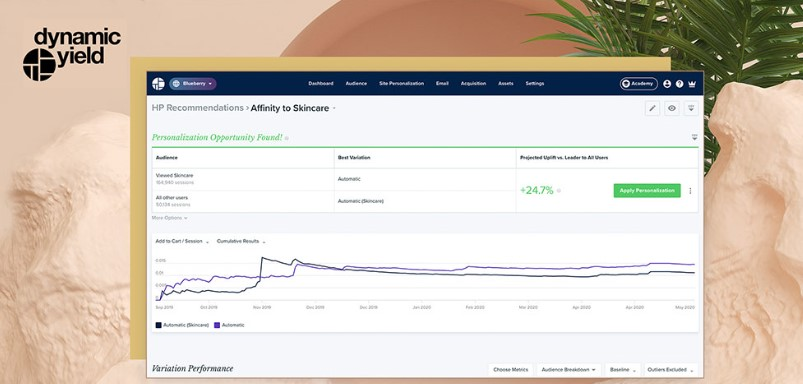Click the Automatic (Skincare) variation cell in the table

(361, 201)
